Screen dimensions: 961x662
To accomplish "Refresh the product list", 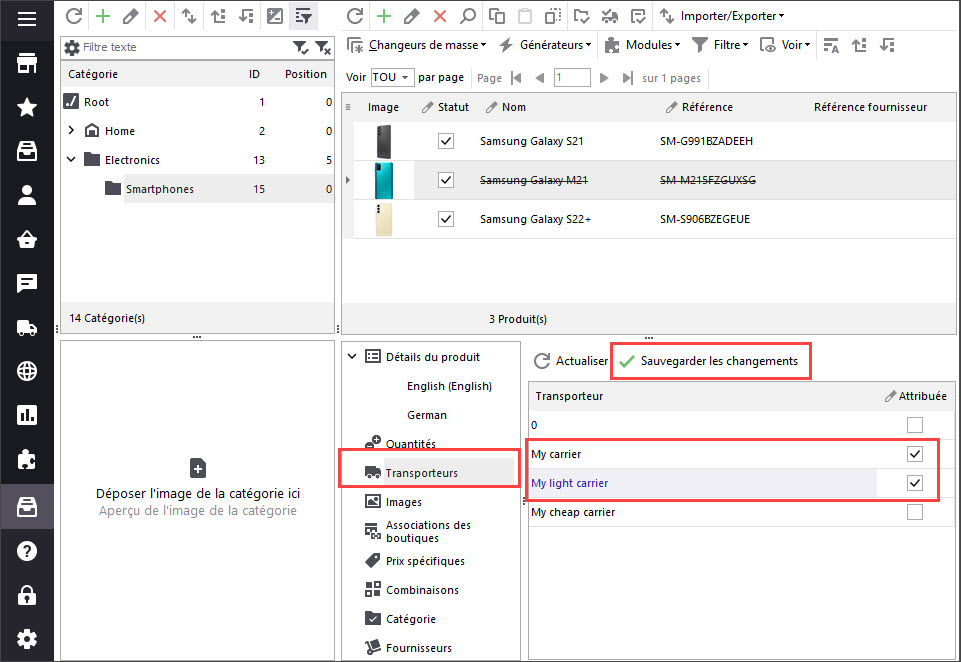I will click(355, 16).
